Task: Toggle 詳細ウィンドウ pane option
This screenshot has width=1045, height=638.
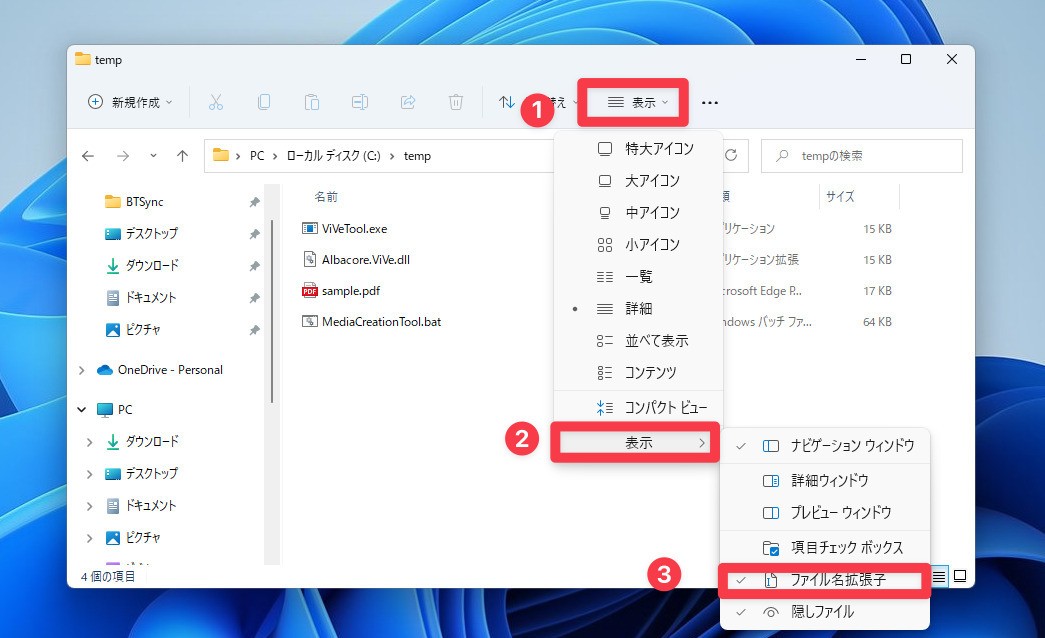Action: click(824, 480)
